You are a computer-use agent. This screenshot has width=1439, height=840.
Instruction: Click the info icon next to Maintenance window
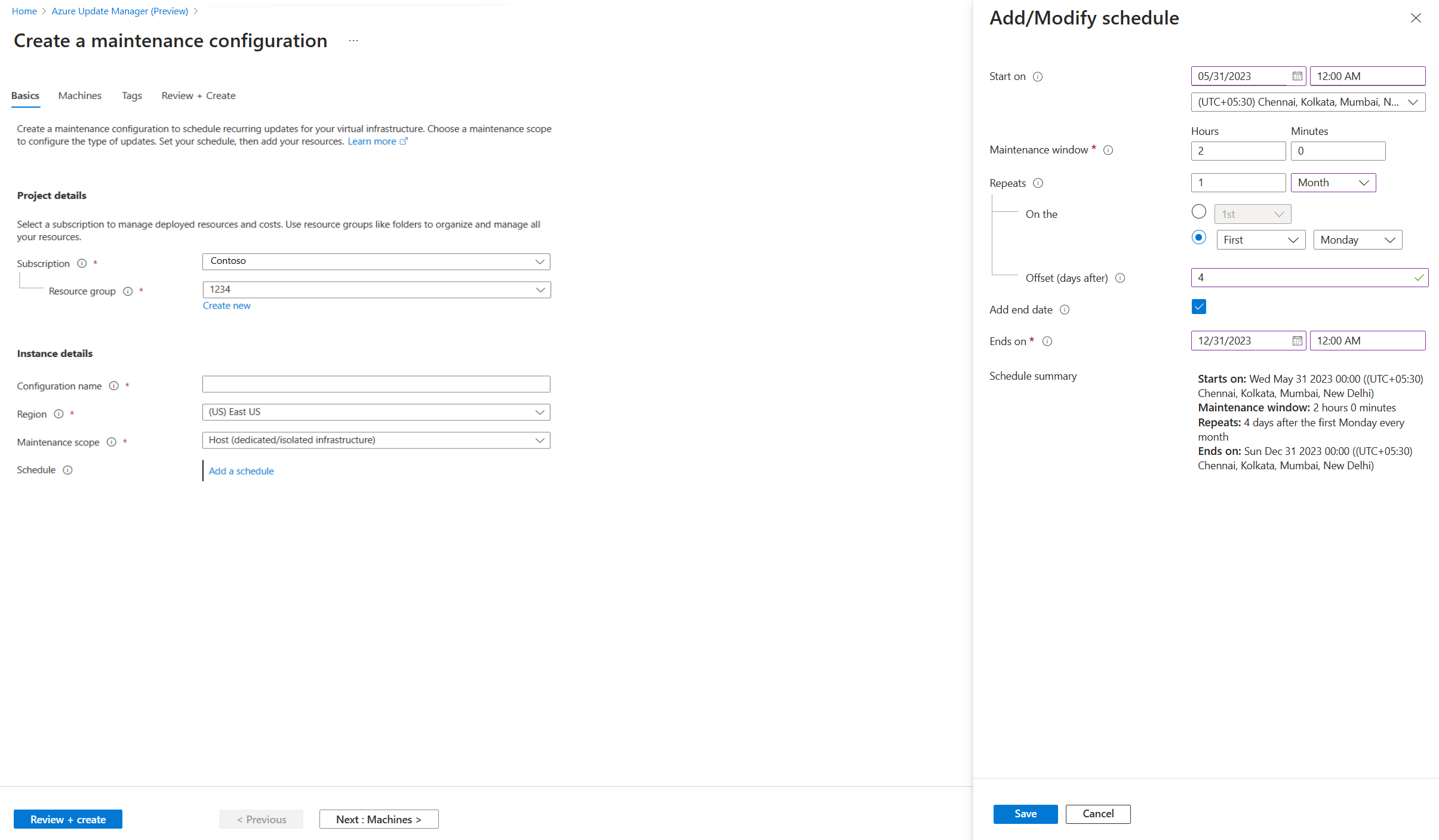tap(1108, 149)
